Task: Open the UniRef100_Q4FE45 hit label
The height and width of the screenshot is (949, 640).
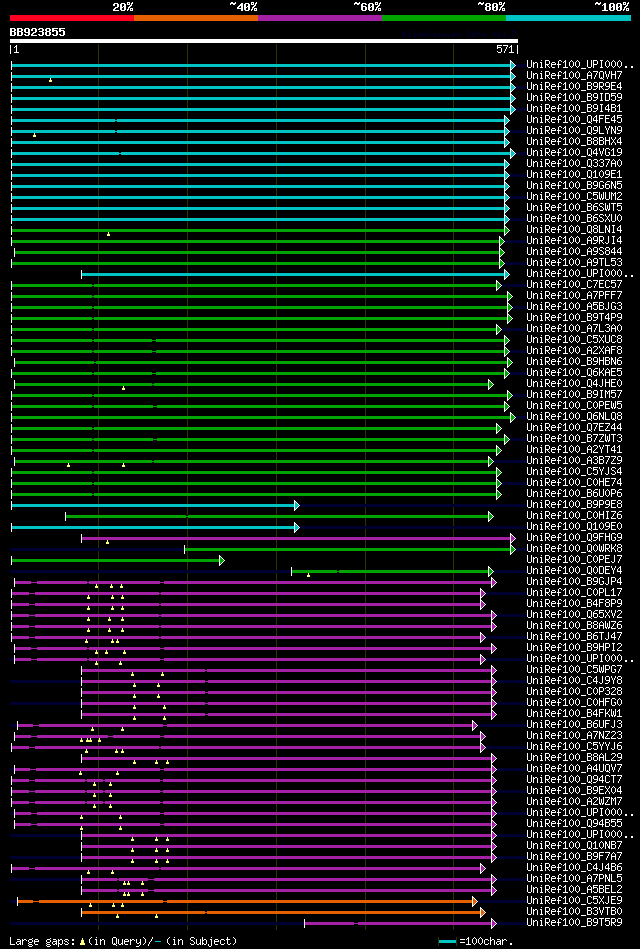Action: 575,119
